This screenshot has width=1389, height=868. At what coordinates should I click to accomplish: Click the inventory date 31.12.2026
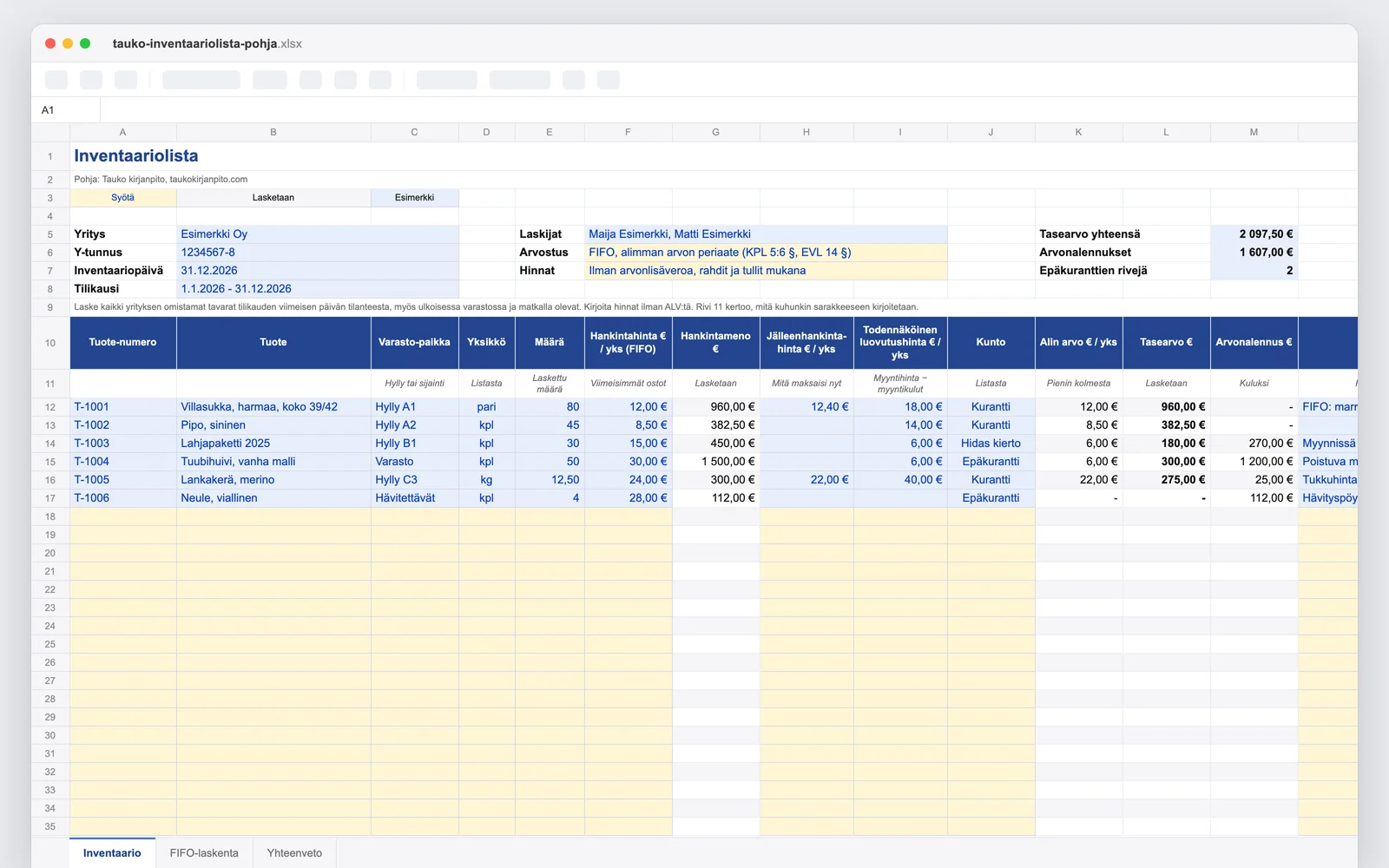pyautogui.click(x=318, y=271)
